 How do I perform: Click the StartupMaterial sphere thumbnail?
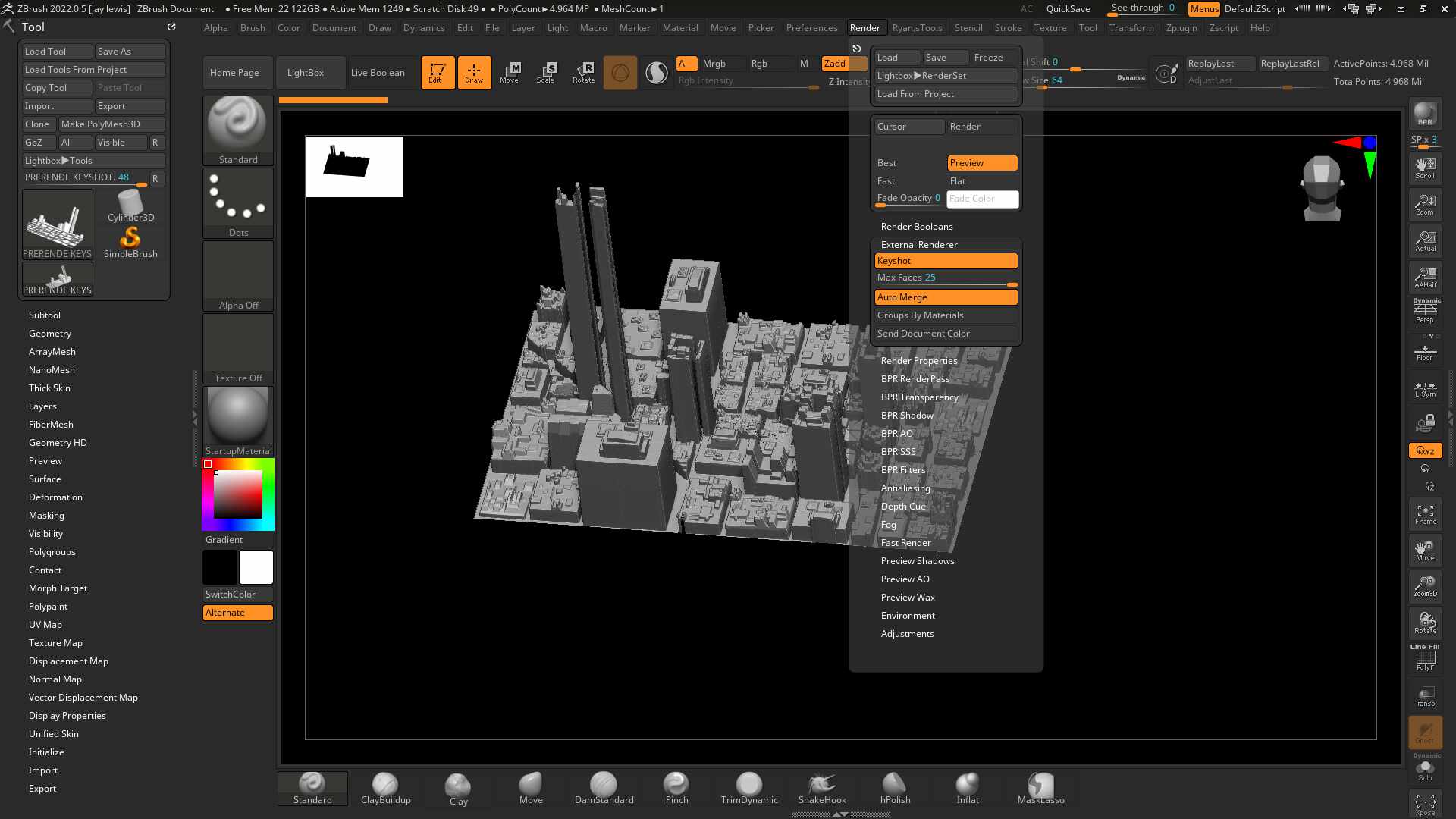[x=237, y=416]
